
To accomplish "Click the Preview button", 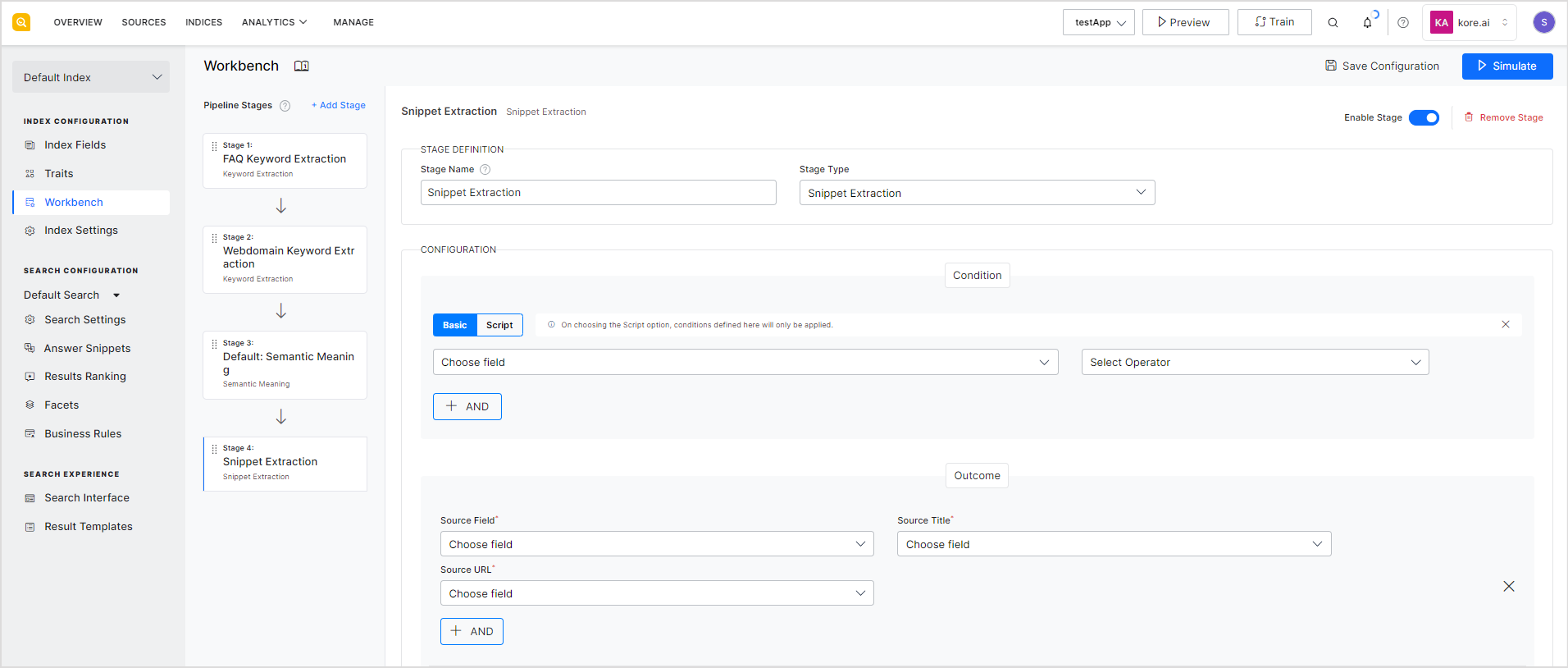I will [1185, 23].
